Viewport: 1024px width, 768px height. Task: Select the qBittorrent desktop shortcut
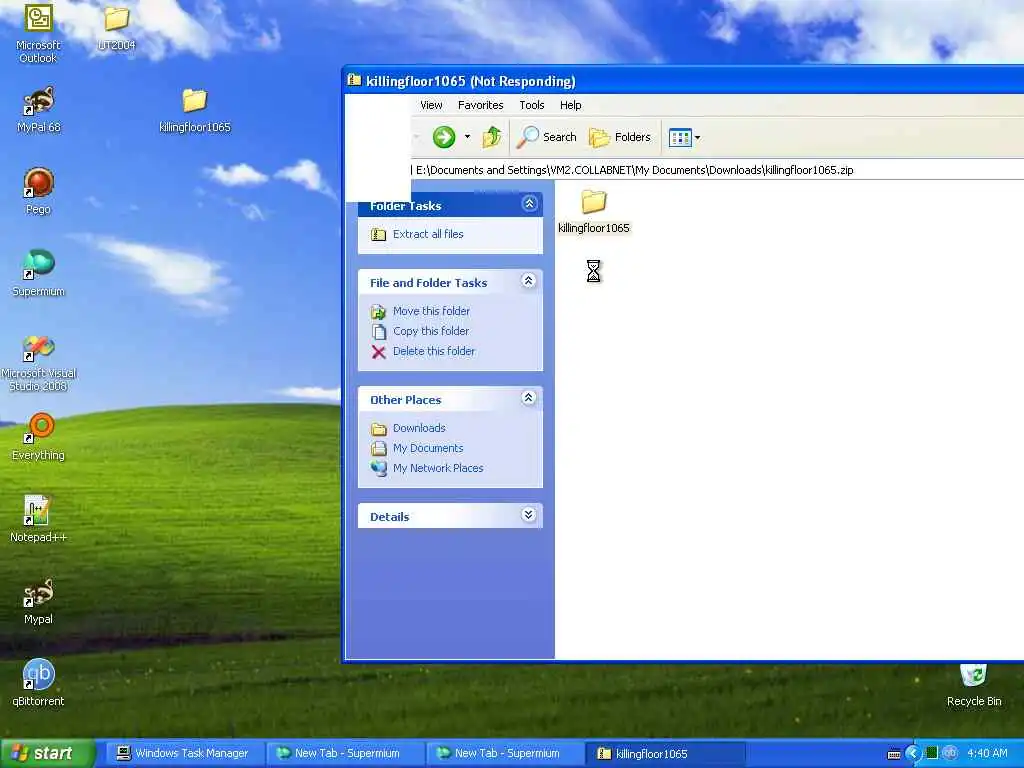[39, 683]
